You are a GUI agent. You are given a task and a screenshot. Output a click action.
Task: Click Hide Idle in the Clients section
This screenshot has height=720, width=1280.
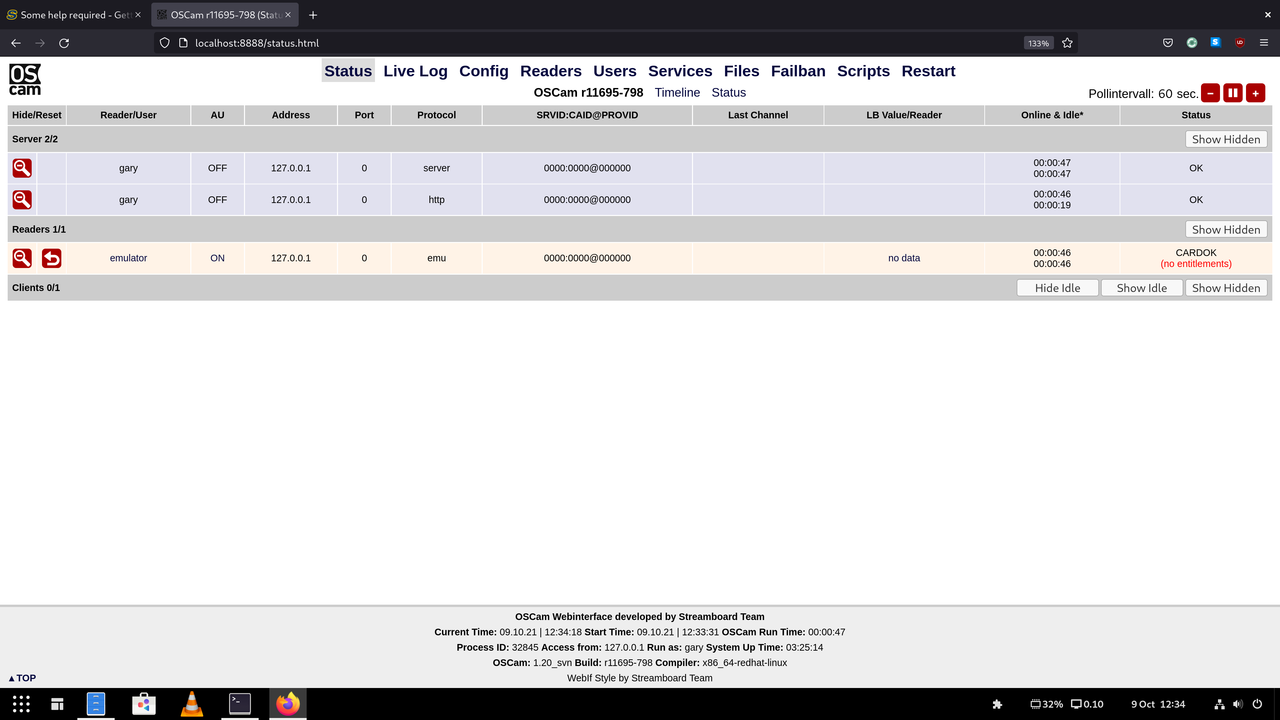(x=1057, y=288)
